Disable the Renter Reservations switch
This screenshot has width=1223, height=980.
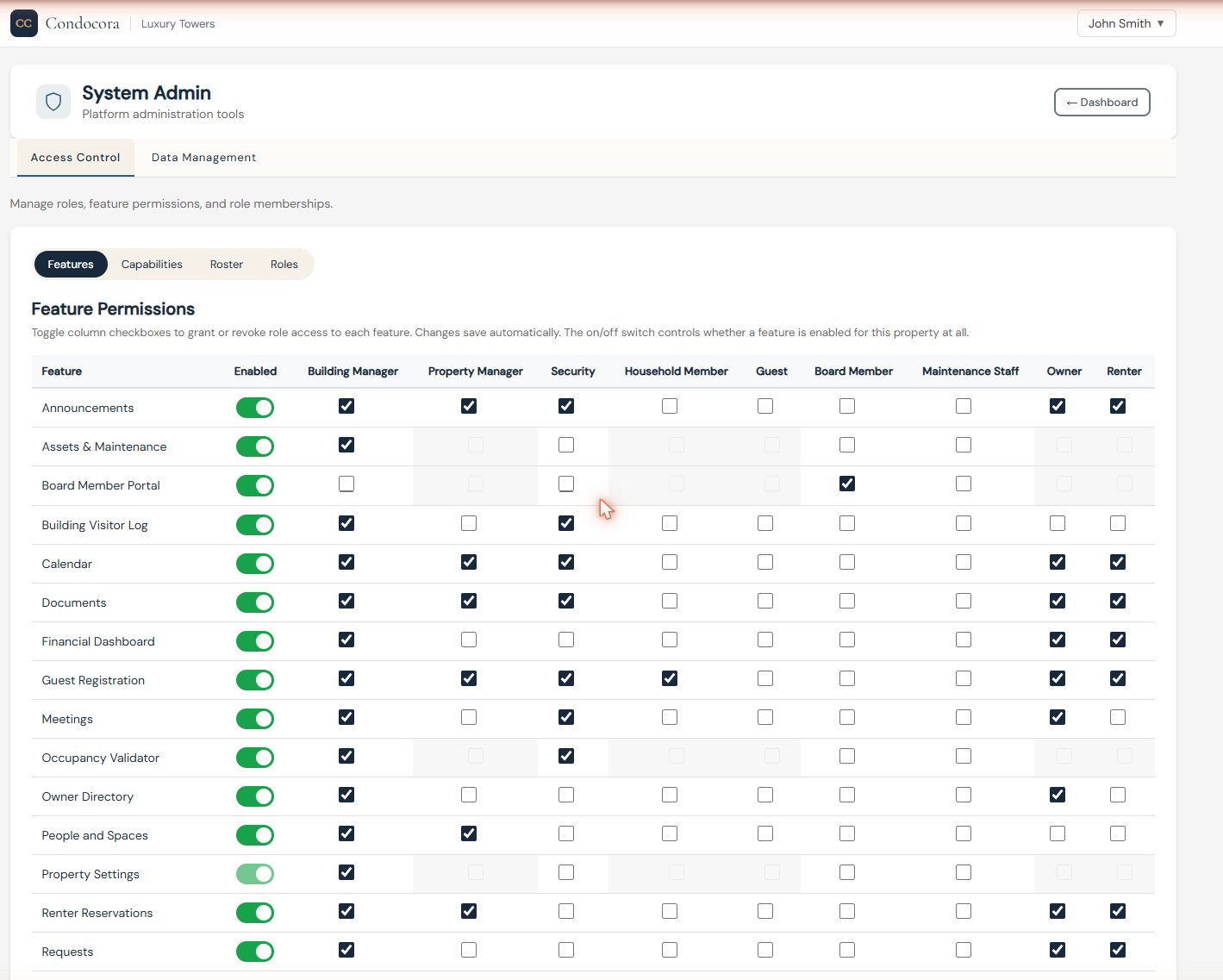pyautogui.click(x=255, y=913)
